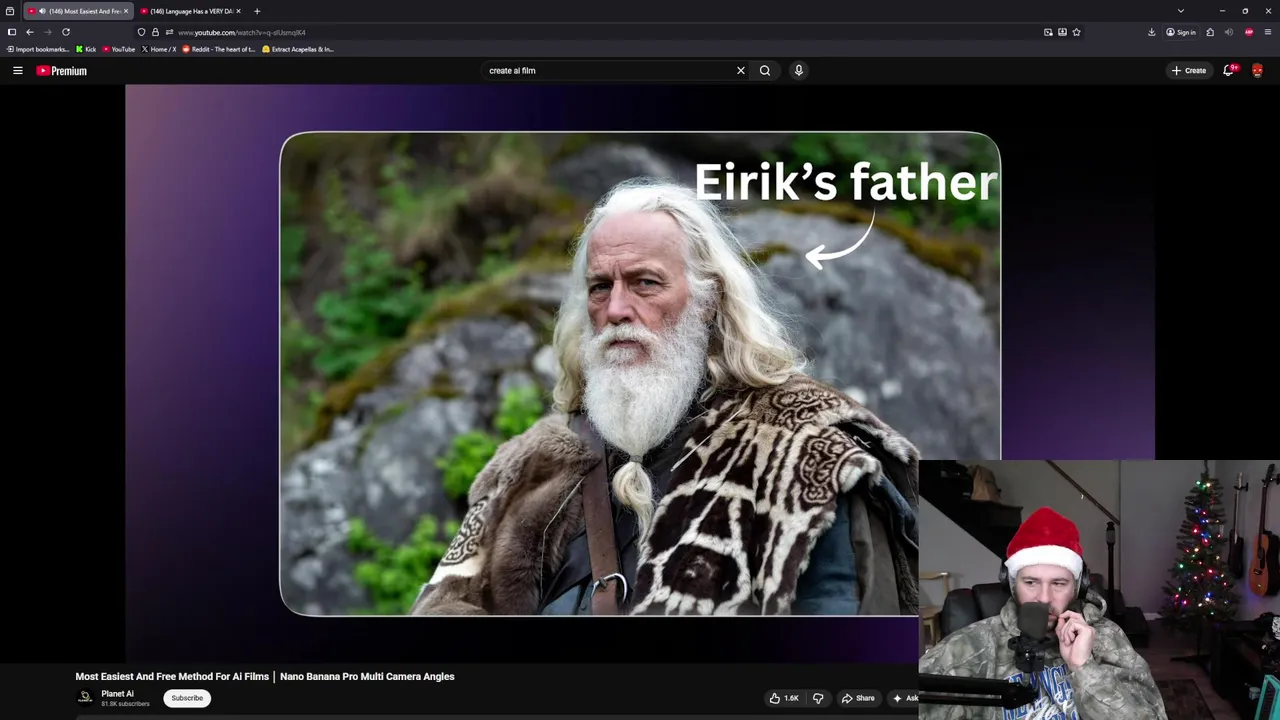The image size is (1280, 720).
Task: Close the 'Most Easiest And Free' tab
Action: pyautogui.click(x=126, y=11)
